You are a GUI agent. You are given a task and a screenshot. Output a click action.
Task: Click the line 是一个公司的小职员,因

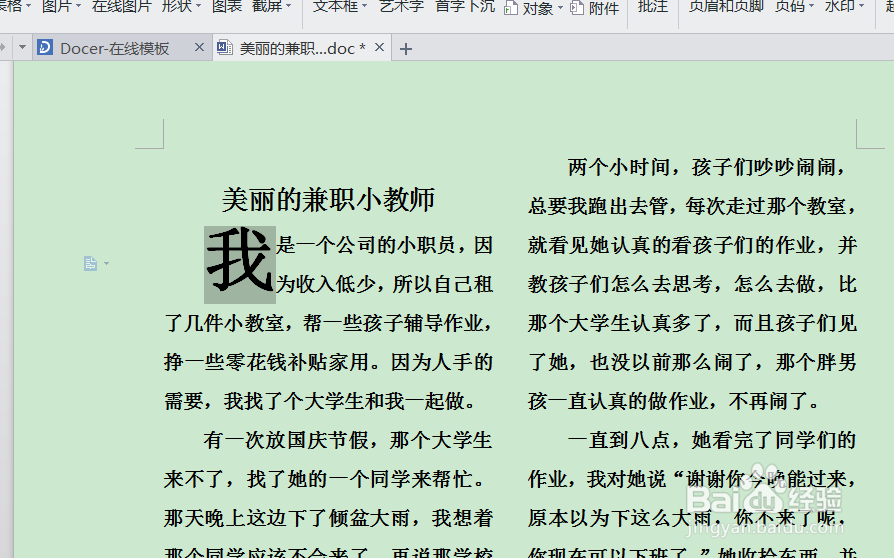point(384,245)
